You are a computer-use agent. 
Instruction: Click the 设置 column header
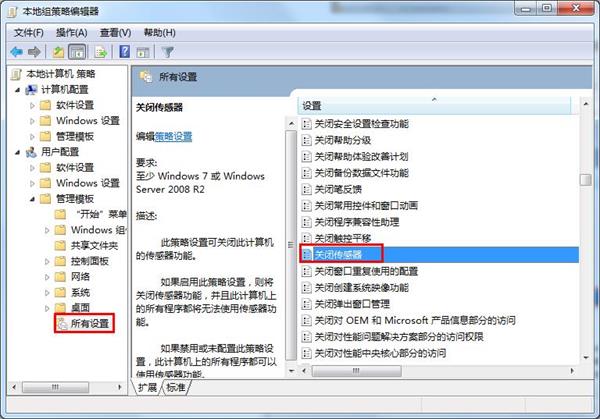434,106
